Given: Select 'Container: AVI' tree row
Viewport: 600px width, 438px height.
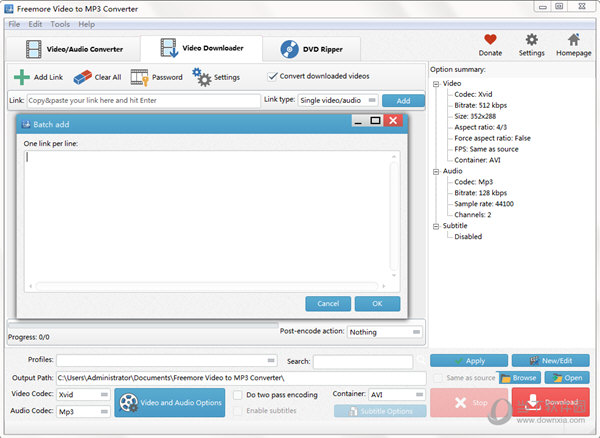Looking at the screenshot, I should (x=477, y=160).
